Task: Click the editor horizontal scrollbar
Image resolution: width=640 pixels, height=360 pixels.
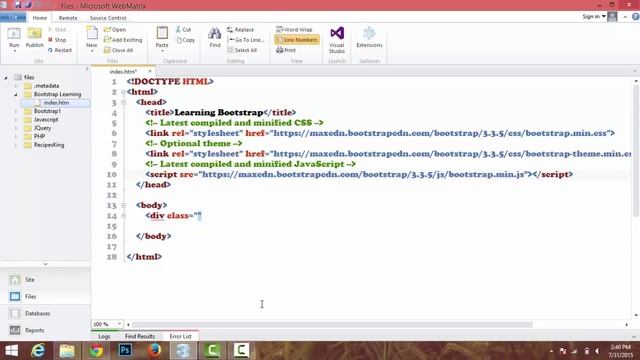Action: click(x=332, y=324)
